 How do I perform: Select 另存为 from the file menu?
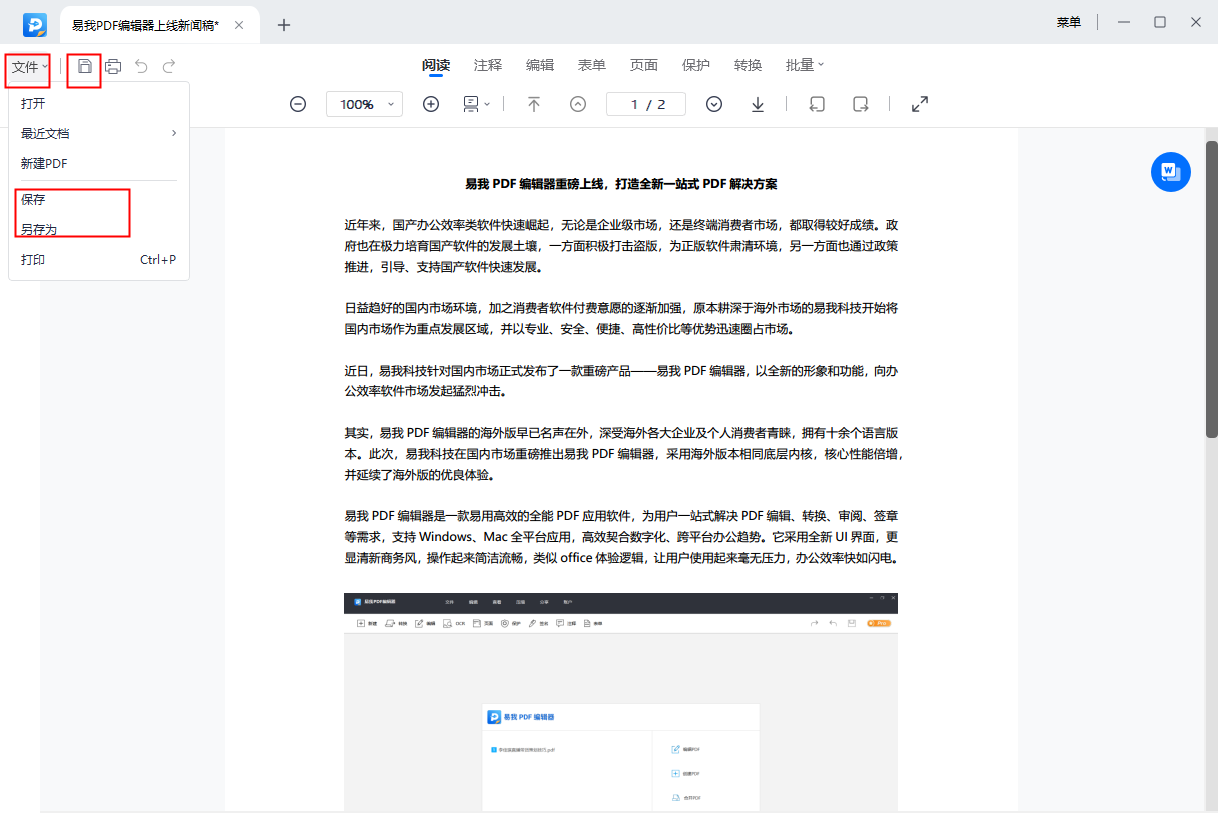pyautogui.click(x=39, y=229)
